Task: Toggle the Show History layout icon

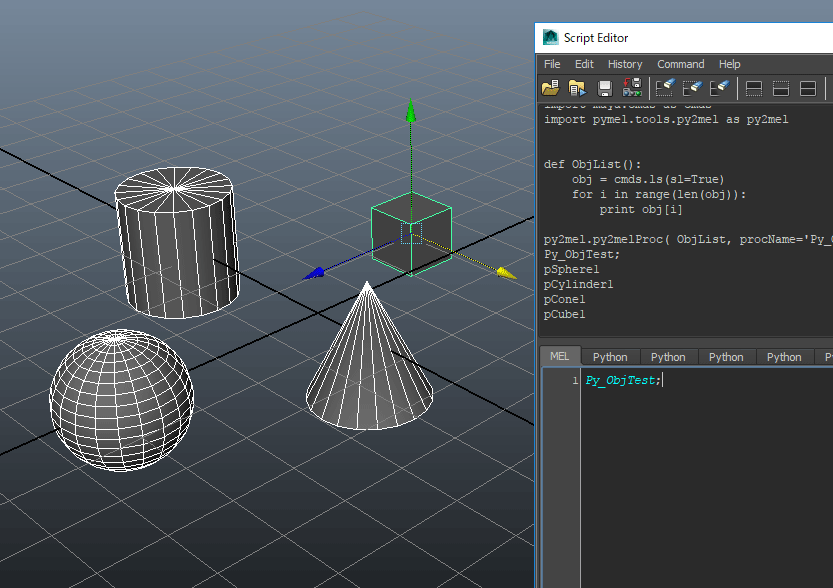Action: [755, 89]
